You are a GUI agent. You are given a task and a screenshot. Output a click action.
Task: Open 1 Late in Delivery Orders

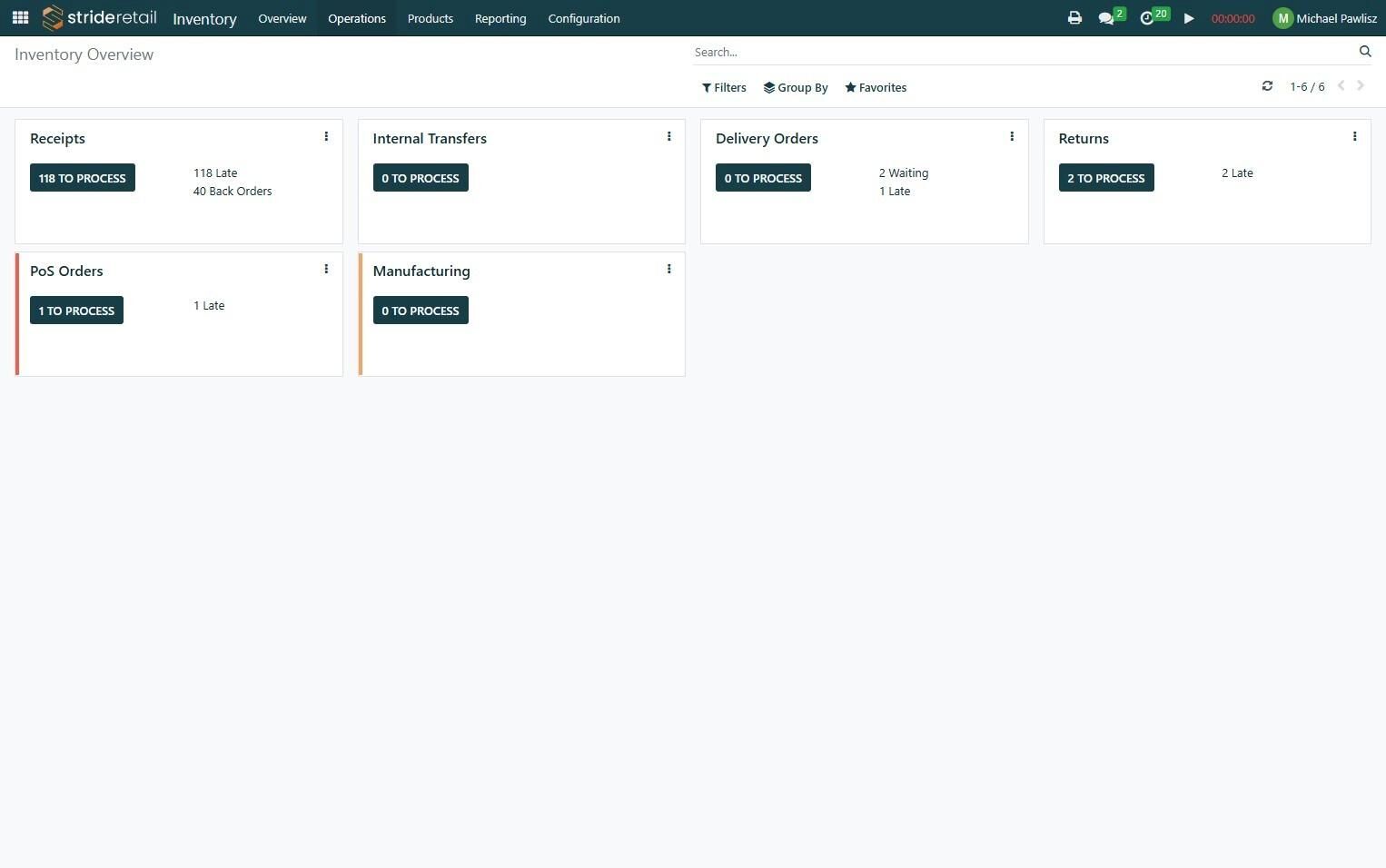tap(895, 192)
